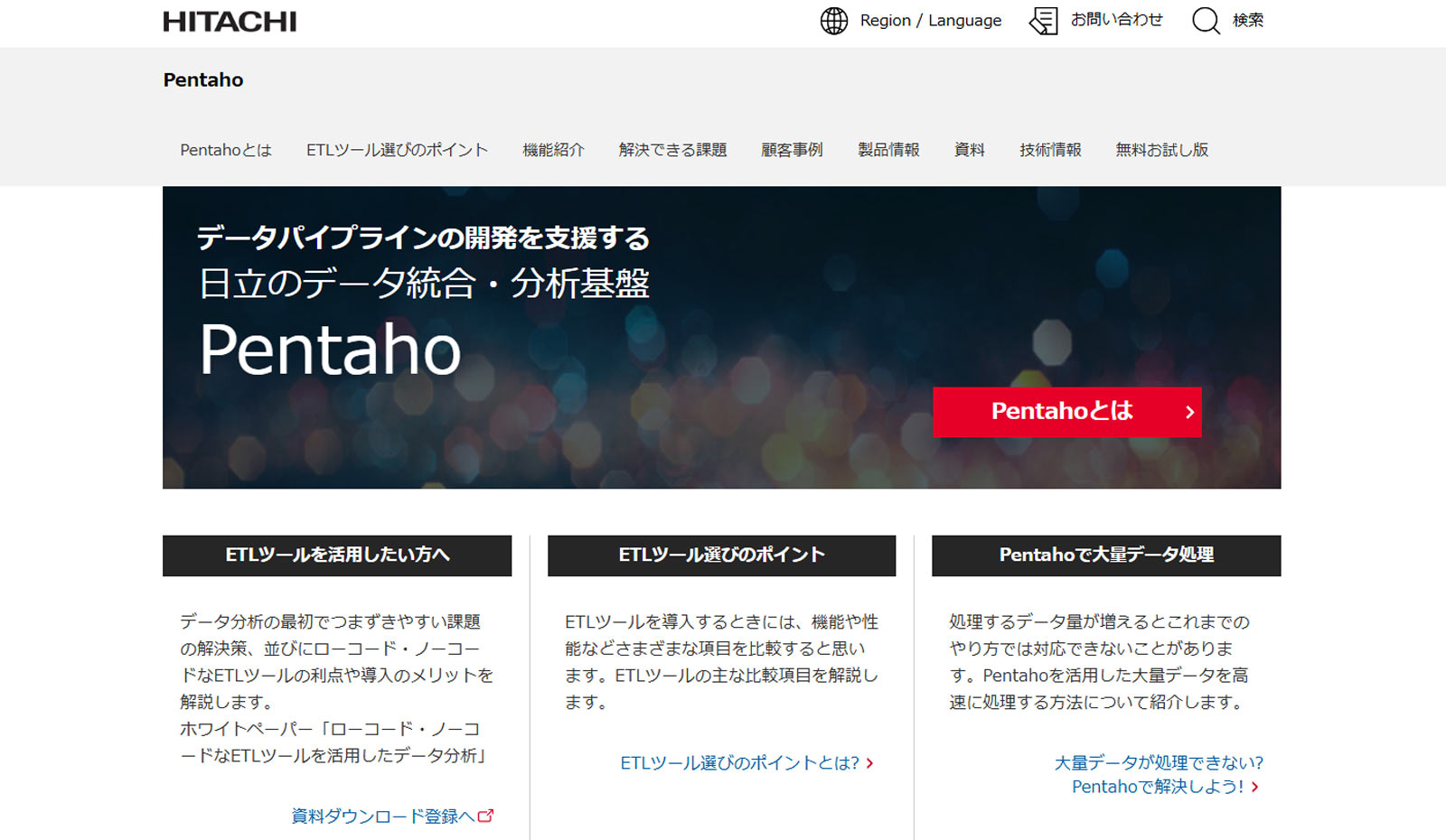Open the 顧客事例 menu item
1446x840 pixels.
pyautogui.click(x=792, y=150)
